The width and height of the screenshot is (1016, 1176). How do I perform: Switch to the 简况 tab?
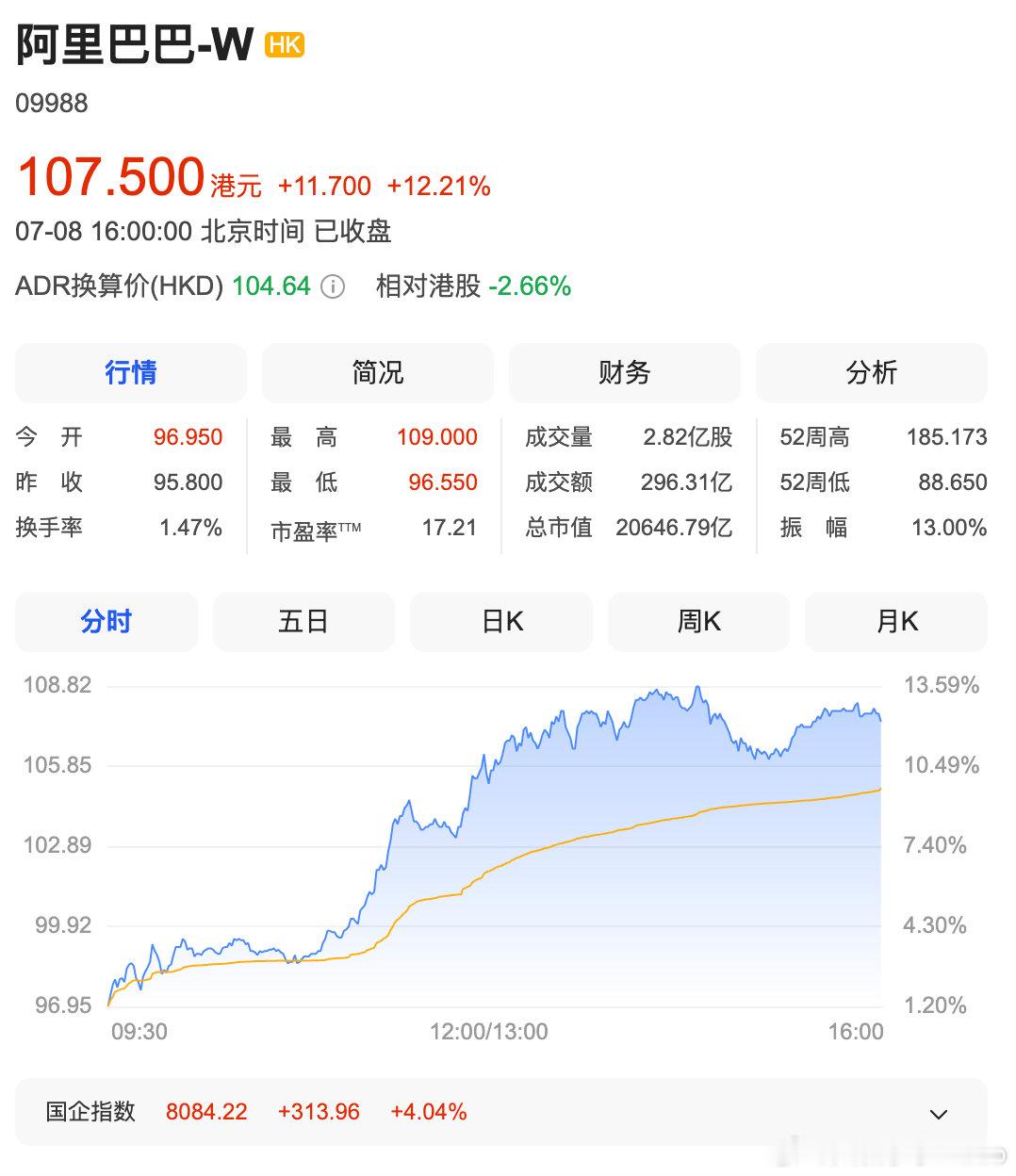378,373
